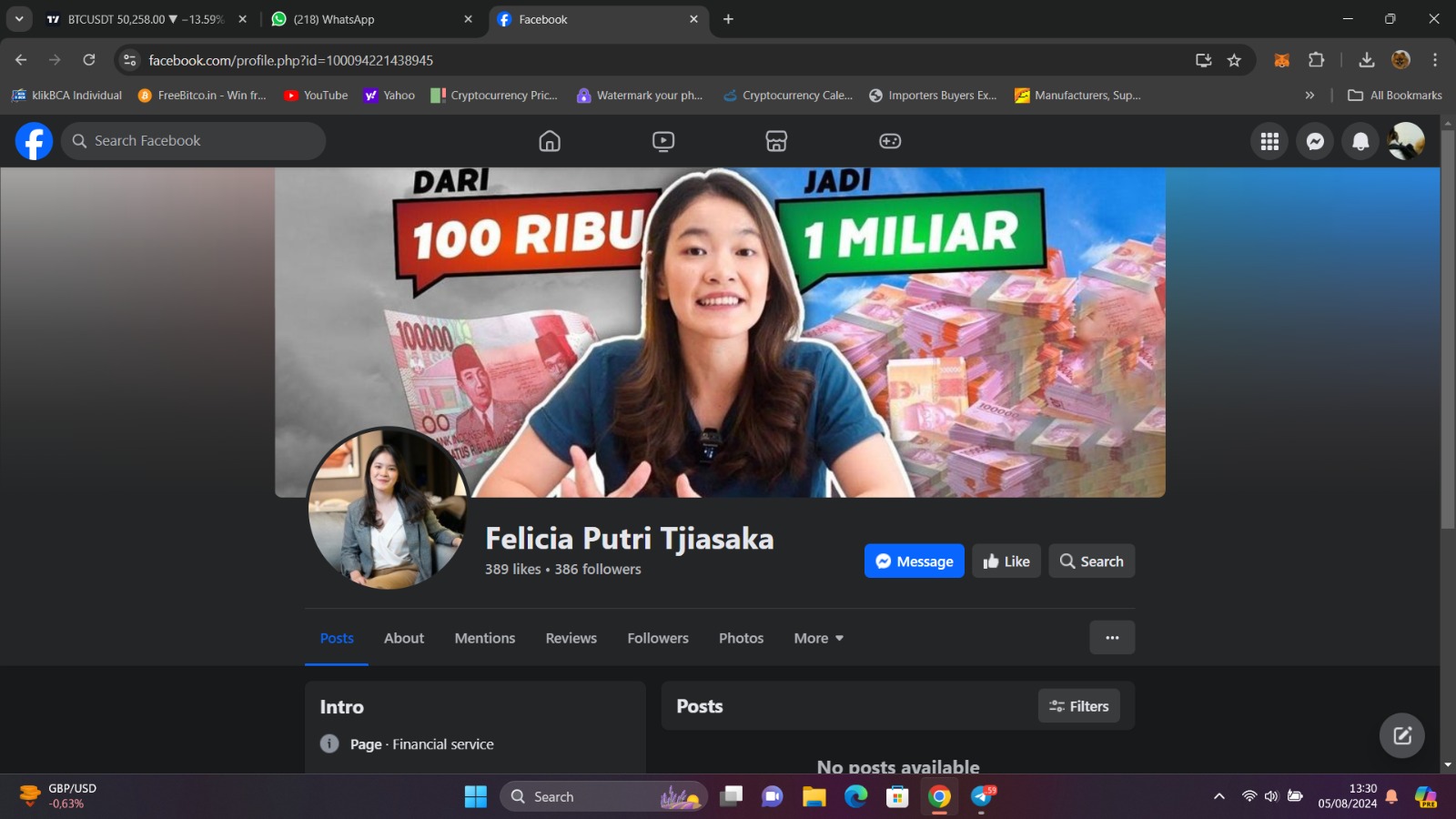The image size is (1456, 819).
Task: Open Facebook Marketplace icon
Action: (776, 141)
